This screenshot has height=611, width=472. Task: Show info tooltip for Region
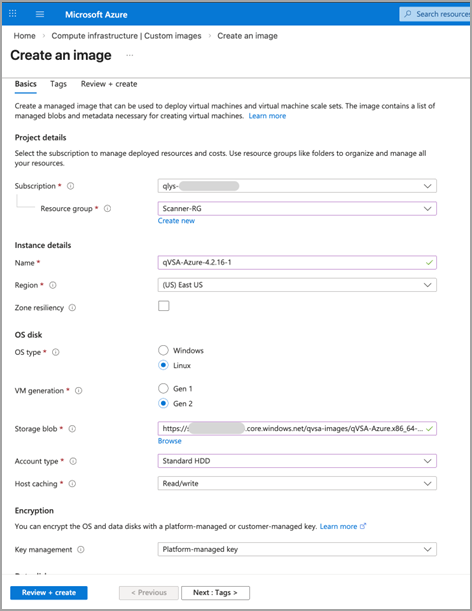click(53, 285)
